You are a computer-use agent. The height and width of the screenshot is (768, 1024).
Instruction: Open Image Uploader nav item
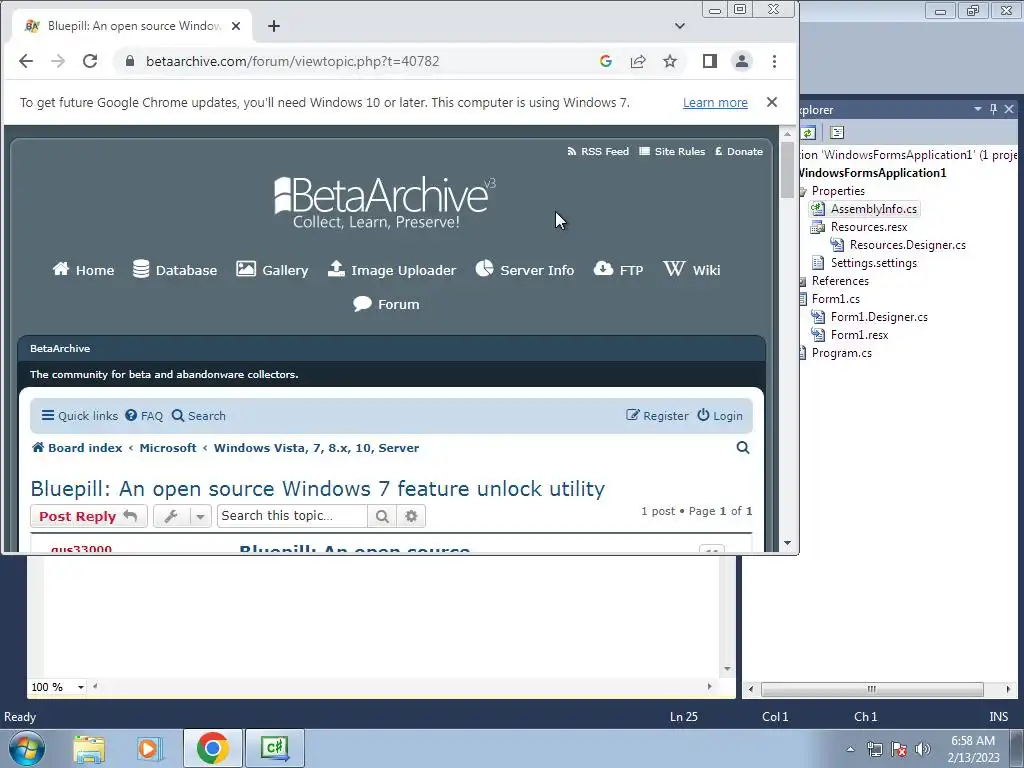click(x=392, y=270)
